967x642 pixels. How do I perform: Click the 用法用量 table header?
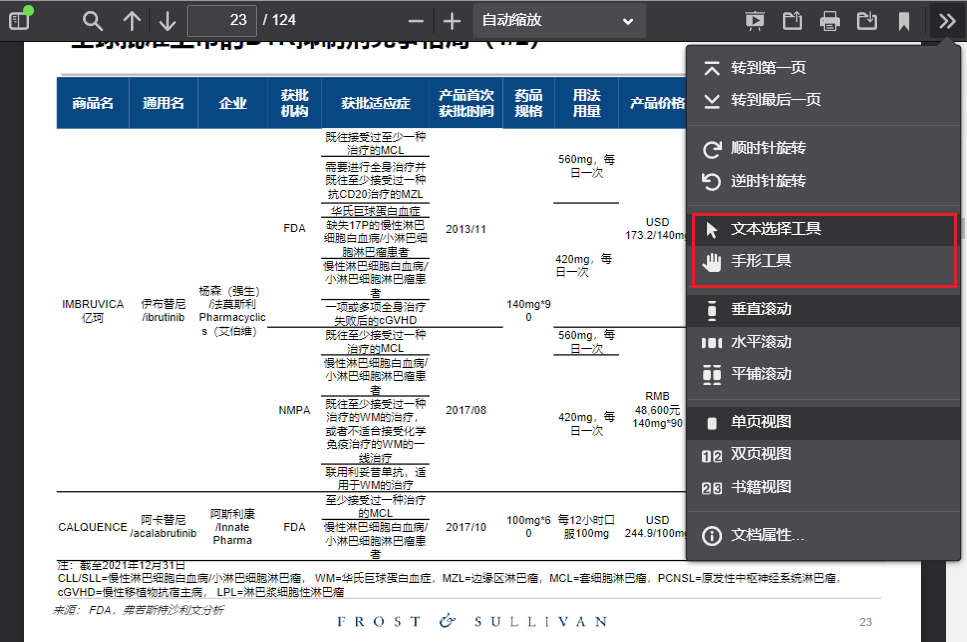pyautogui.click(x=586, y=103)
